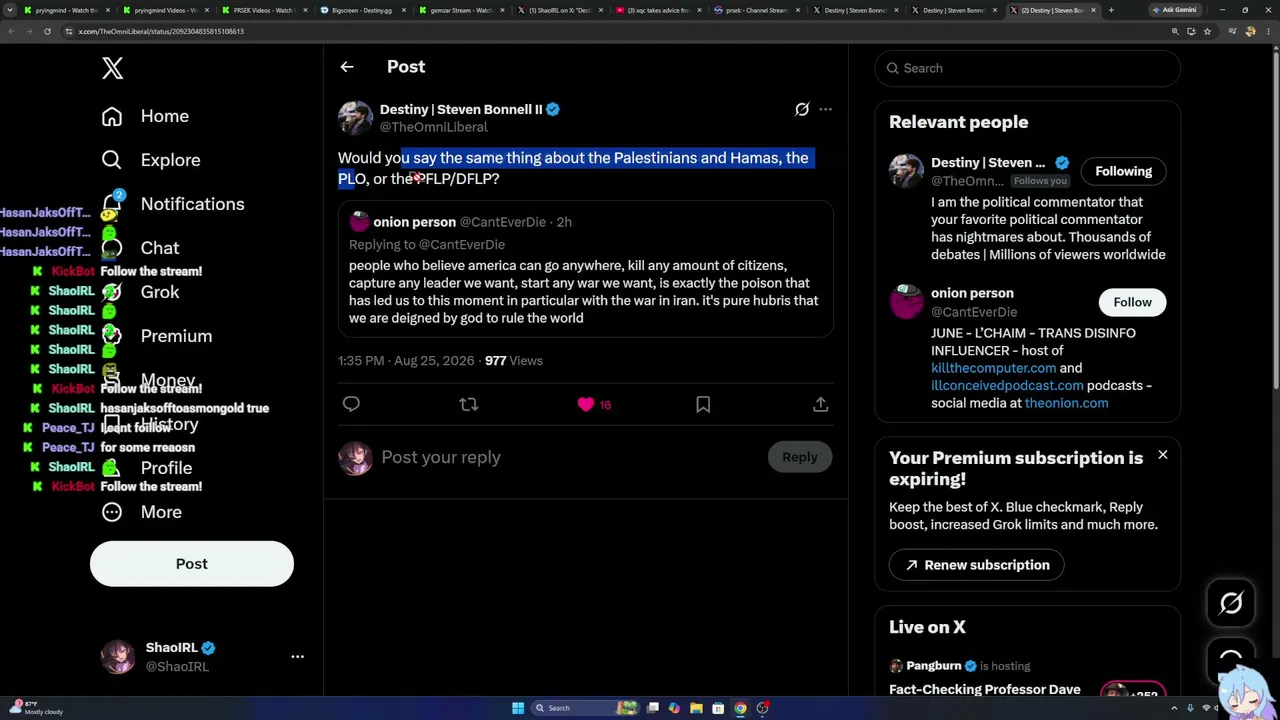Toggle Following for Destiny in Relevant people

1124,171
